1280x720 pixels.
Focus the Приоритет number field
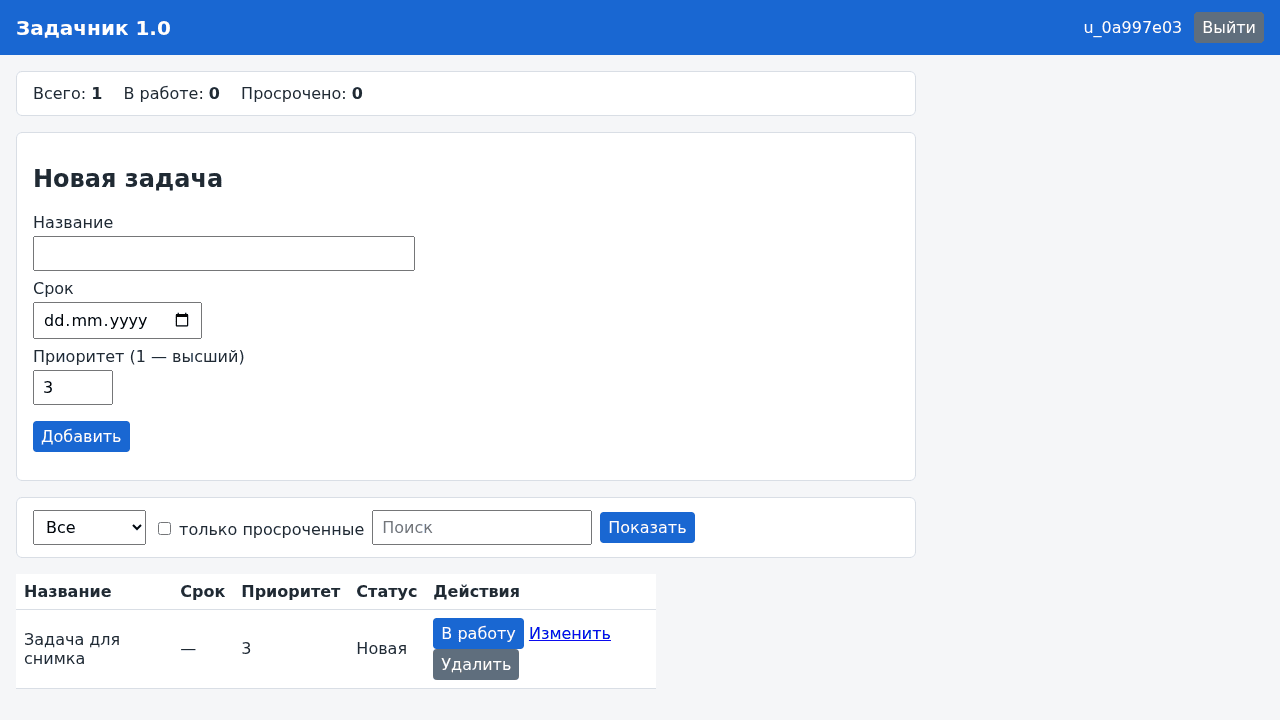tap(73, 387)
